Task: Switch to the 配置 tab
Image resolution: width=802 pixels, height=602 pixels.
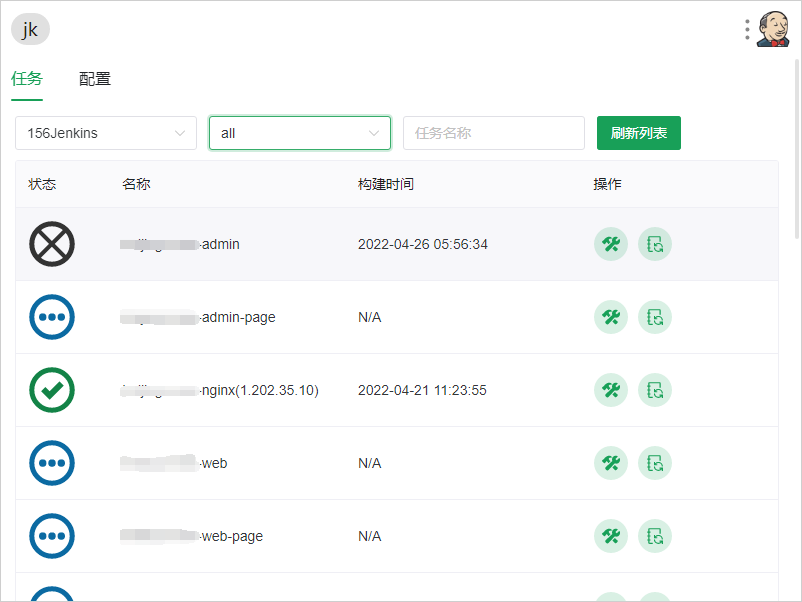Action: pos(95,79)
